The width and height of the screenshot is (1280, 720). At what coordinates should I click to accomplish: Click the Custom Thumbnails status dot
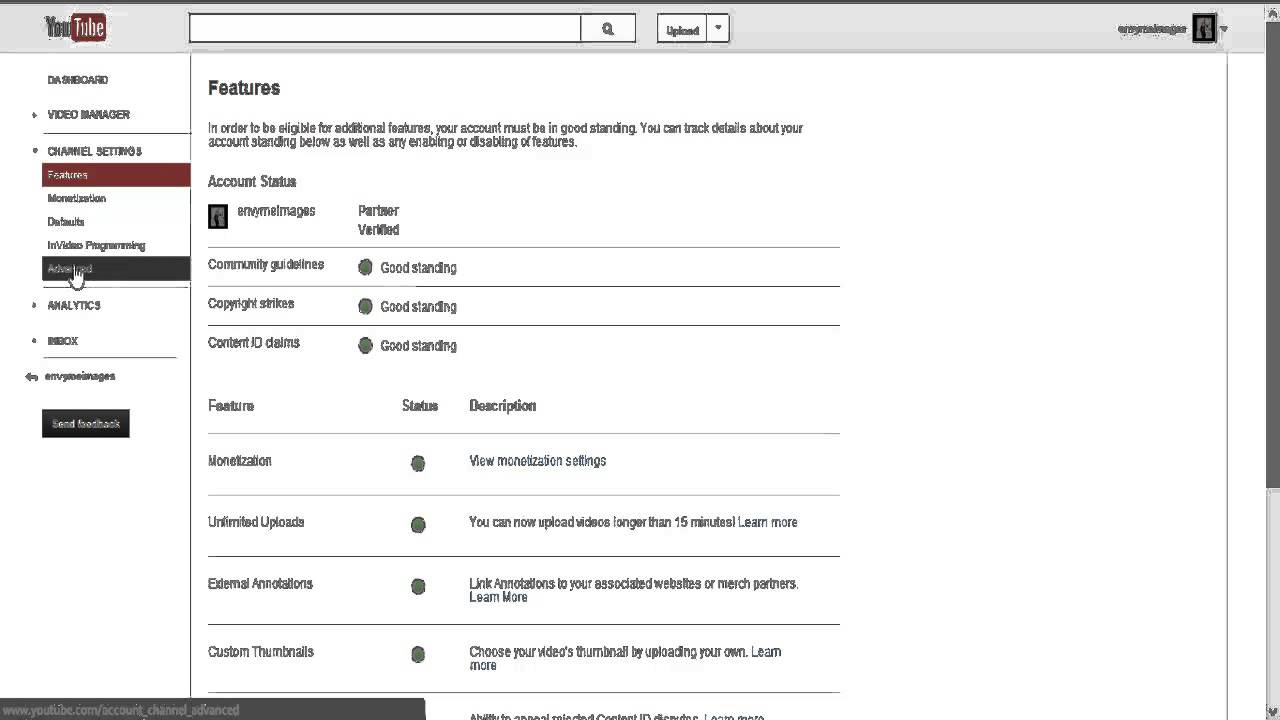point(418,654)
